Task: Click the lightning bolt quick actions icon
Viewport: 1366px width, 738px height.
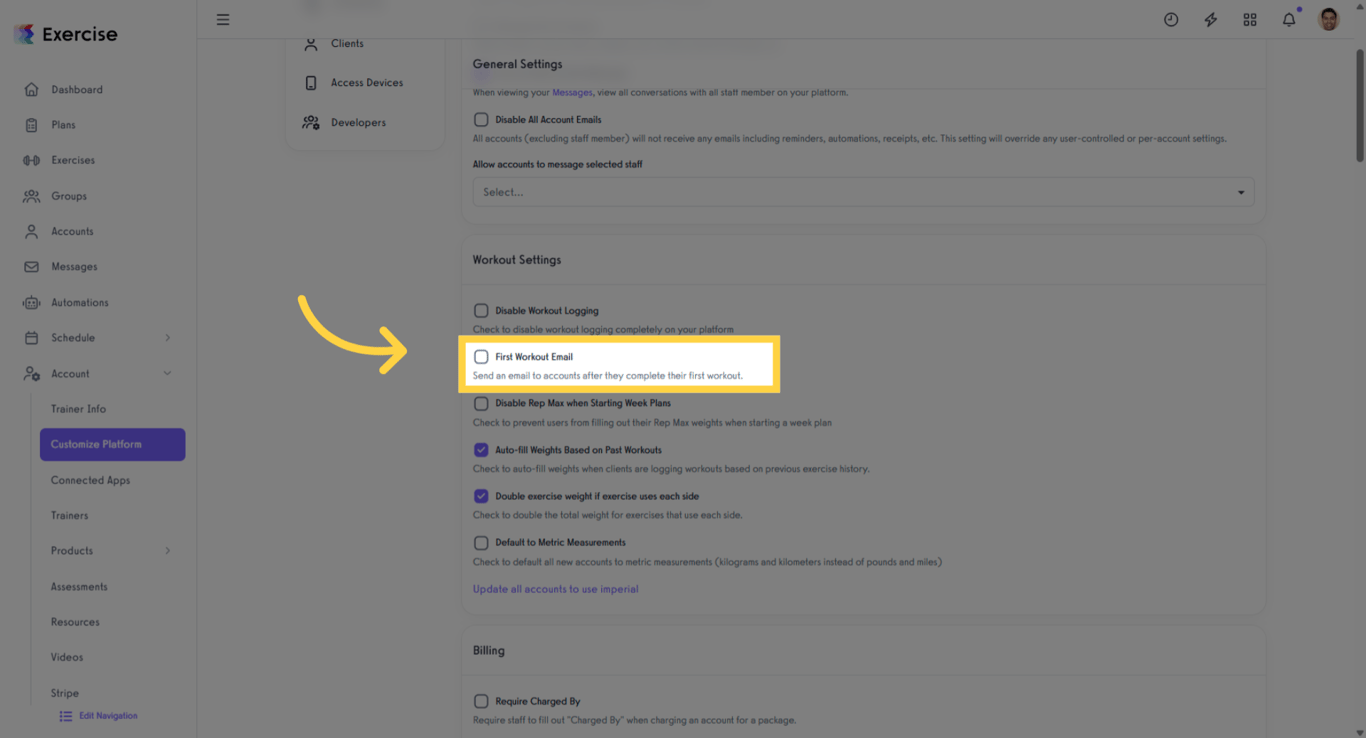Action: point(1210,19)
